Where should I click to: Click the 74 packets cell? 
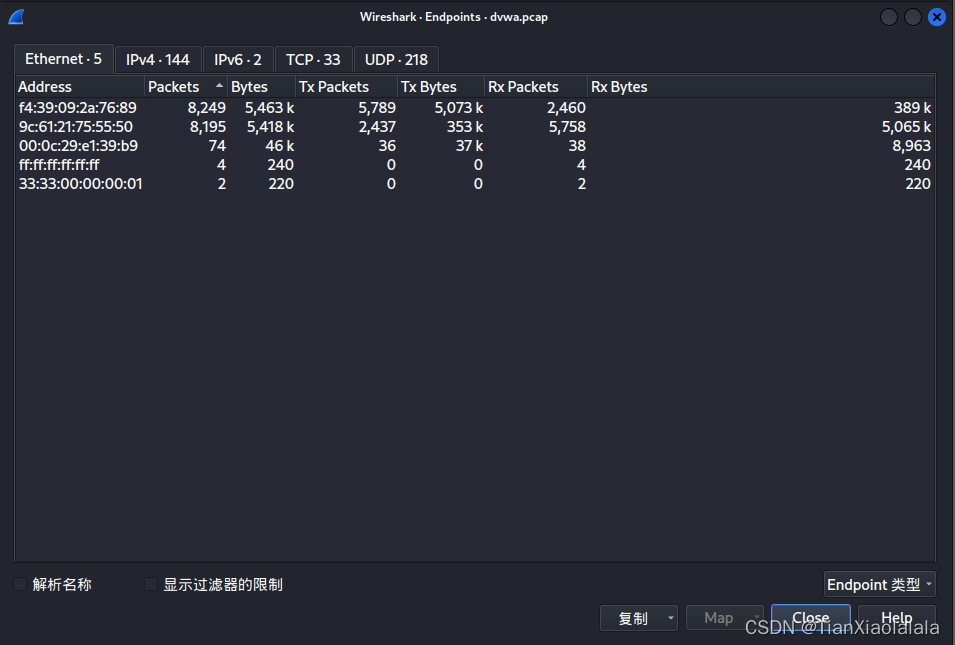pyautogui.click(x=217, y=146)
